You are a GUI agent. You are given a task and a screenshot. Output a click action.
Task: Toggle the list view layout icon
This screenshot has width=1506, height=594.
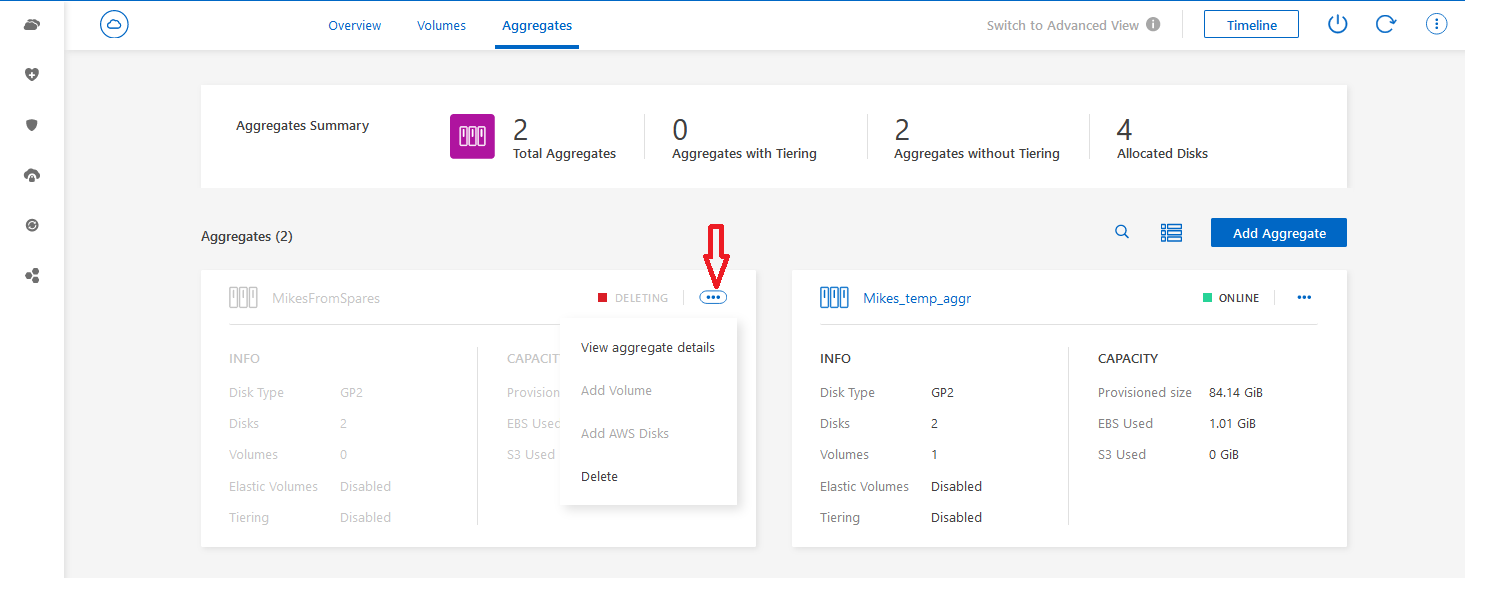[1171, 231]
